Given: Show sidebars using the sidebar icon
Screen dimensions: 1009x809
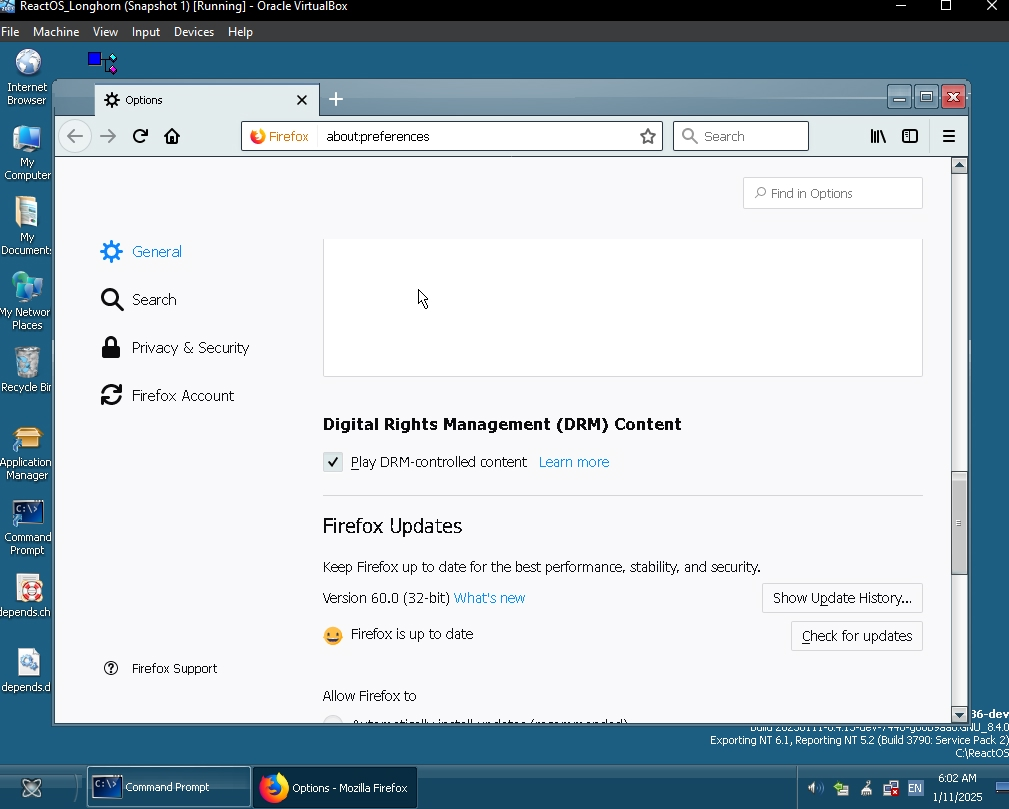Looking at the screenshot, I should (910, 136).
